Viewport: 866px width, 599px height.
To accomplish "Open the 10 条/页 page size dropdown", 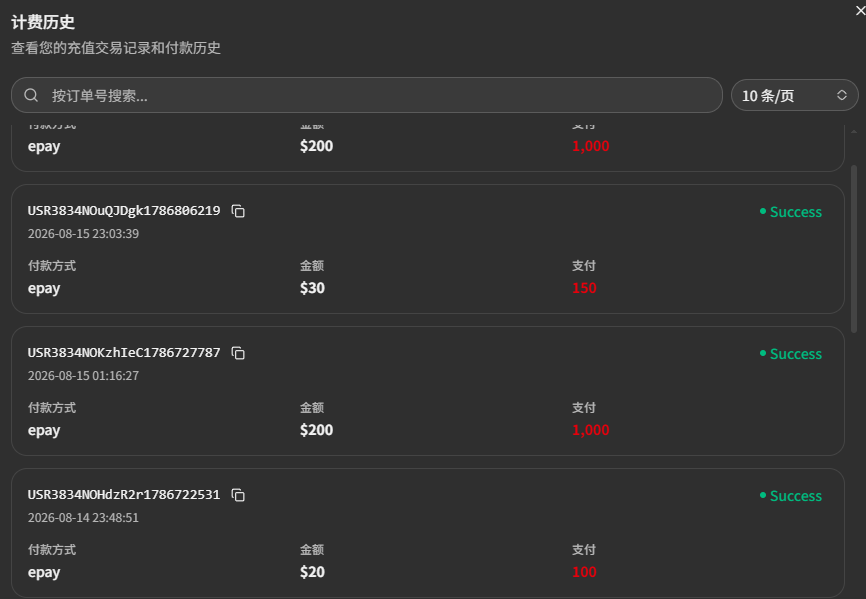I will [x=794, y=95].
